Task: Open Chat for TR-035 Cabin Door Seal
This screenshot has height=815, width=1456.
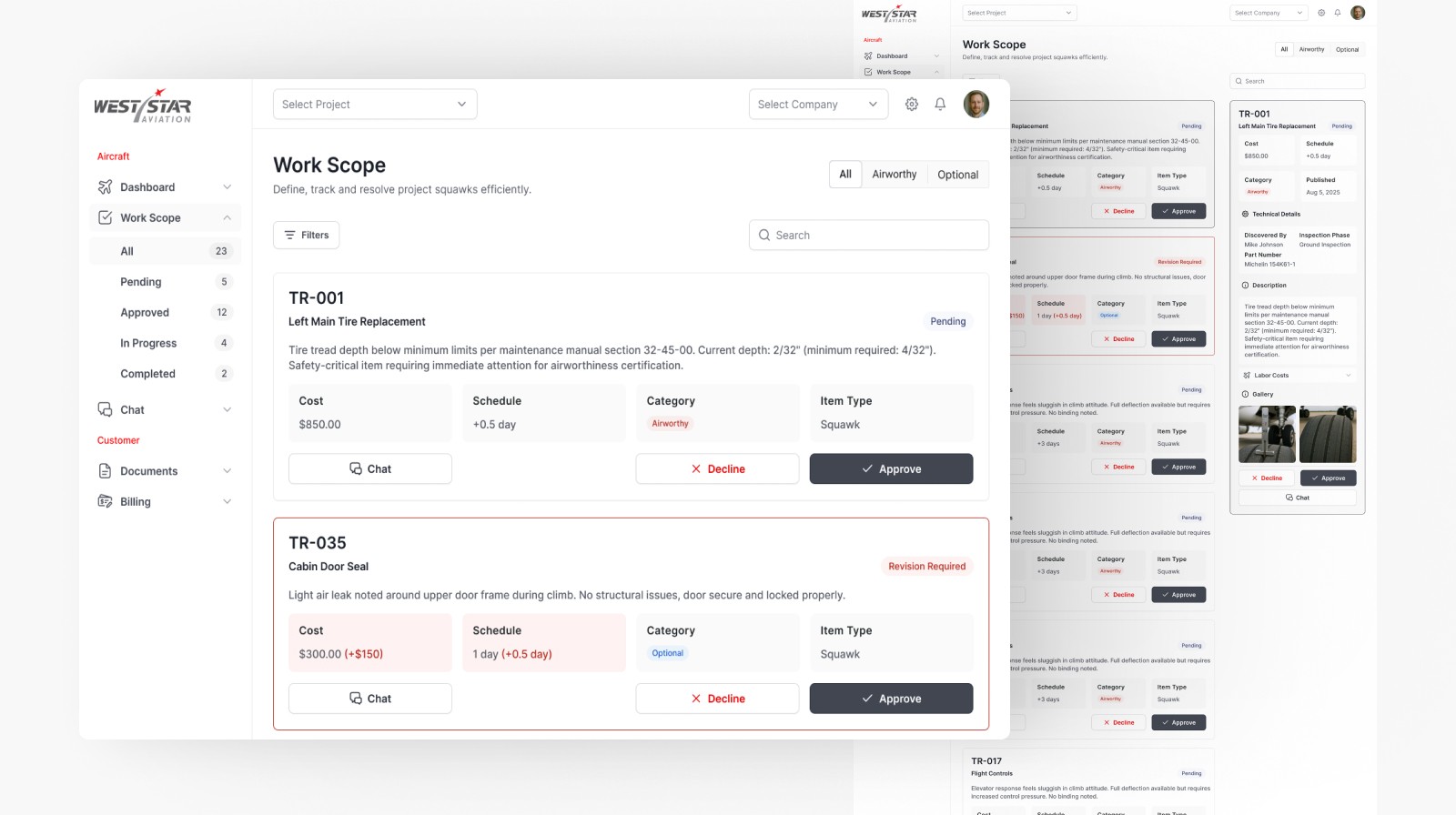Action: click(x=370, y=699)
